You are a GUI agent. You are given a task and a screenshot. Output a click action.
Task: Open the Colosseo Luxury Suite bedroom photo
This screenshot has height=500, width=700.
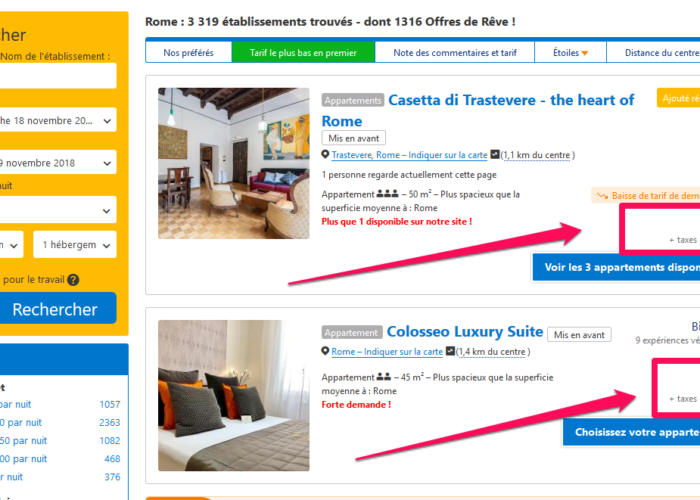(233, 395)
